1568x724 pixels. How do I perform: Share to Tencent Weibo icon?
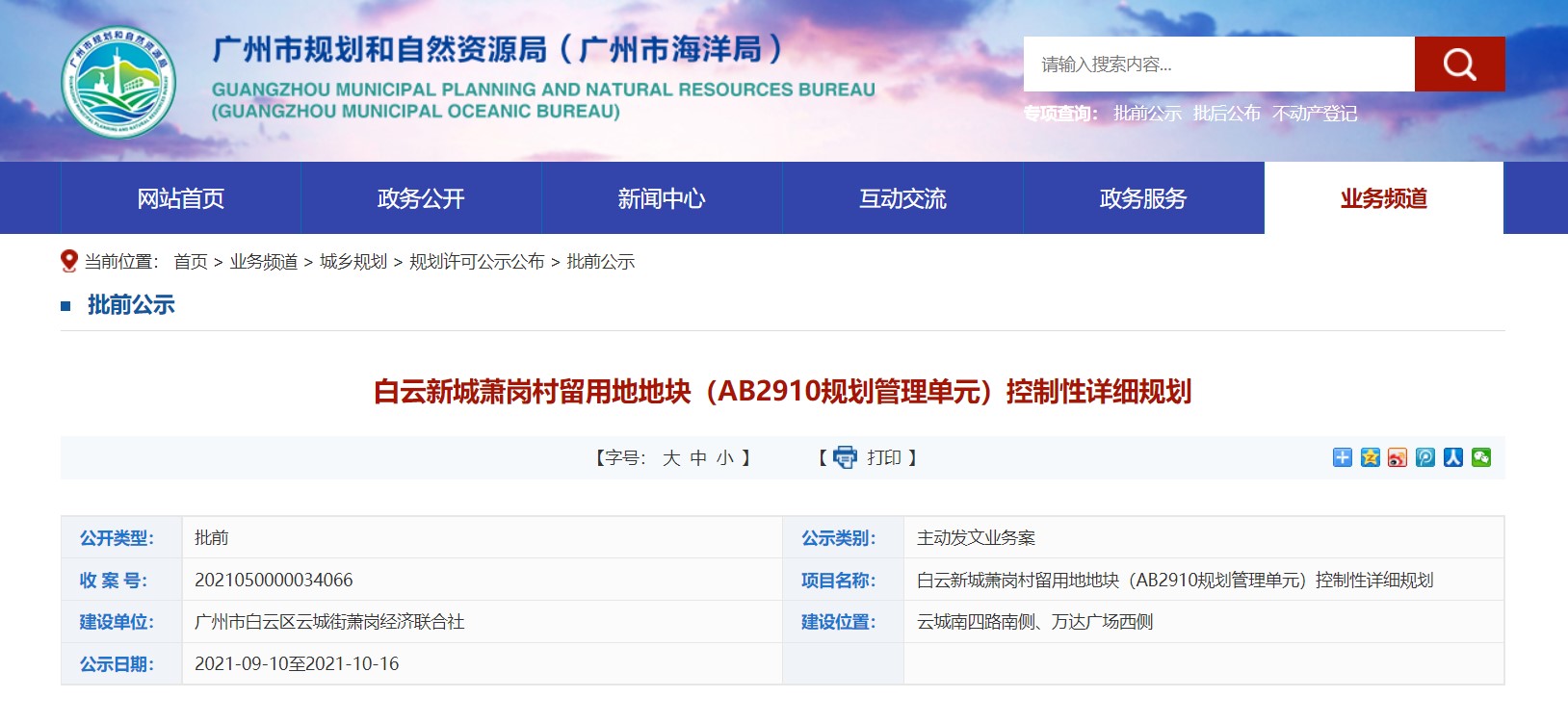point(1425,457)
